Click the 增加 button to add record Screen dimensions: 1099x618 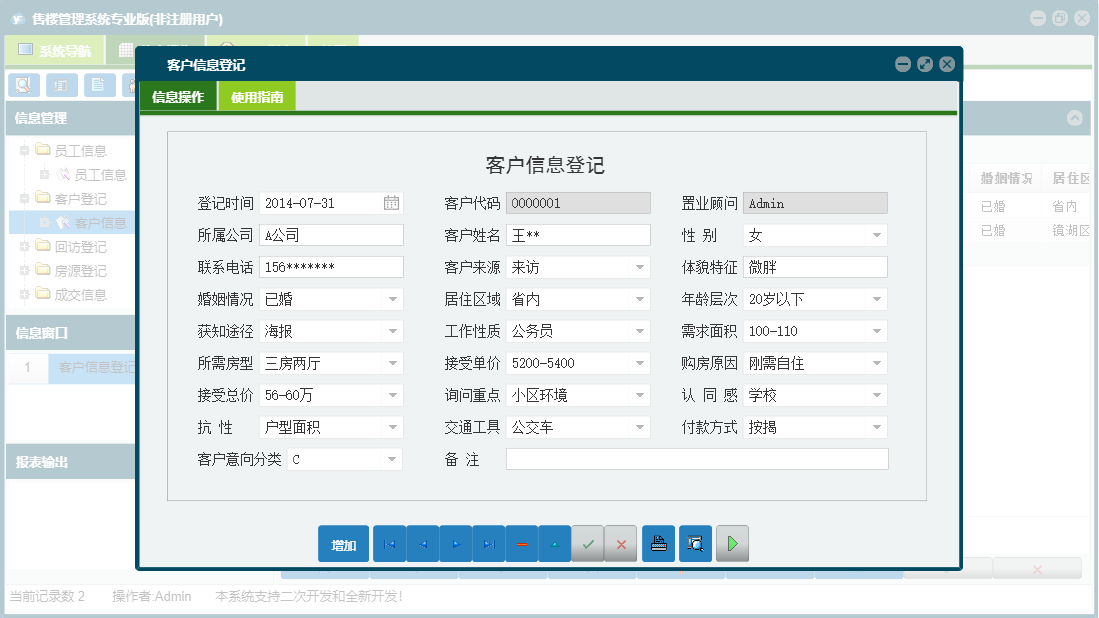point(343,543)
